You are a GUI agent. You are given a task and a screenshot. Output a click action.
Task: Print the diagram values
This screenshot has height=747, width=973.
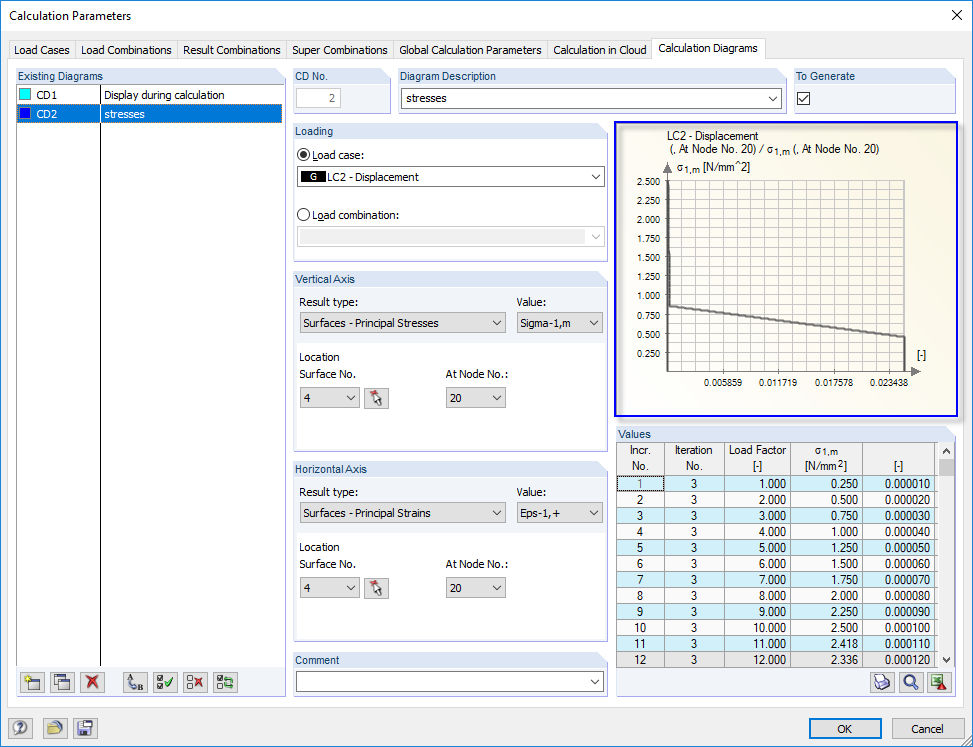[881, 682]
